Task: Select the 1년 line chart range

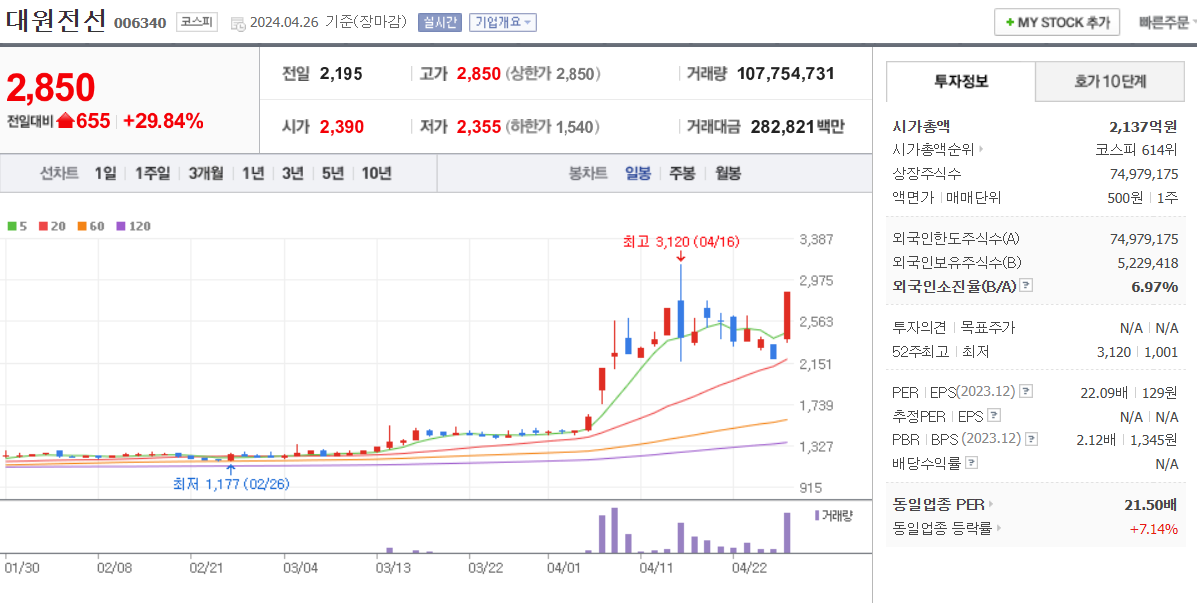Action: [x=253, y=173]
